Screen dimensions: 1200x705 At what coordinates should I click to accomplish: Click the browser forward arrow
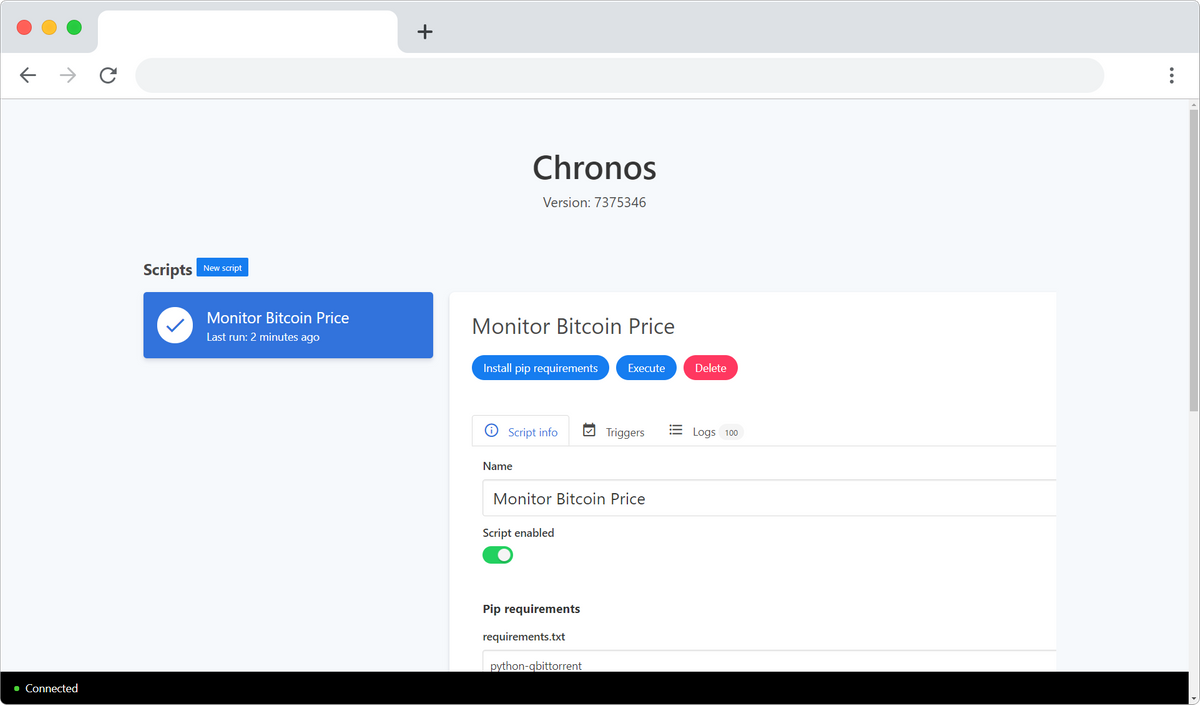coord(68,76)
